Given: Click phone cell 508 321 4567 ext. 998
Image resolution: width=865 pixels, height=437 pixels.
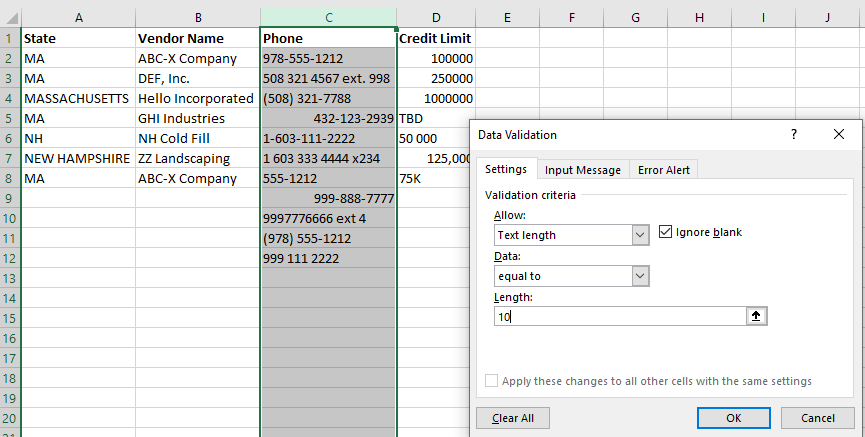Looking at the screenshot, I should (328, 78).
